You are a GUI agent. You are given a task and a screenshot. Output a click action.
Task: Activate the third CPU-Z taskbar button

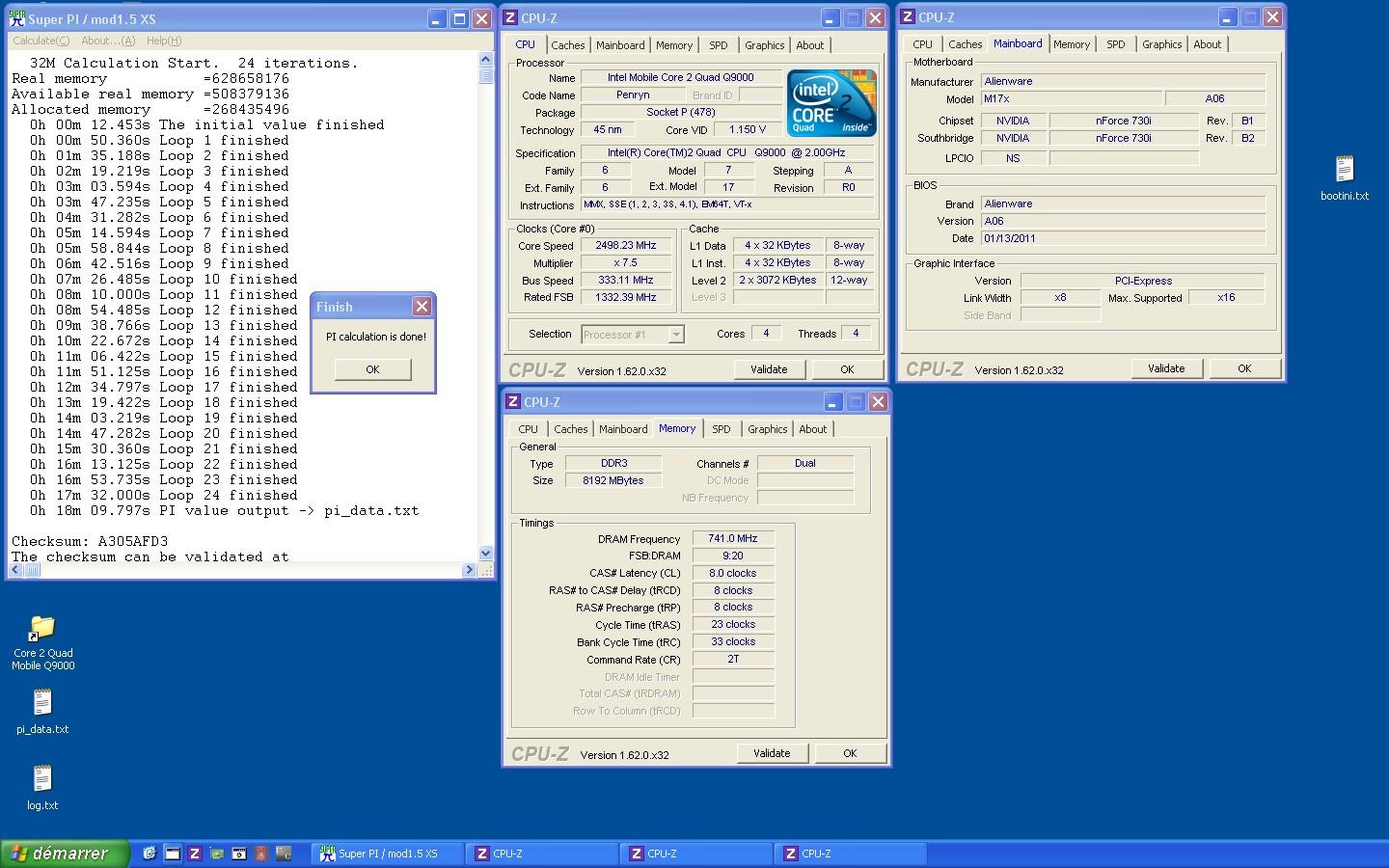[x=850, y=854]
